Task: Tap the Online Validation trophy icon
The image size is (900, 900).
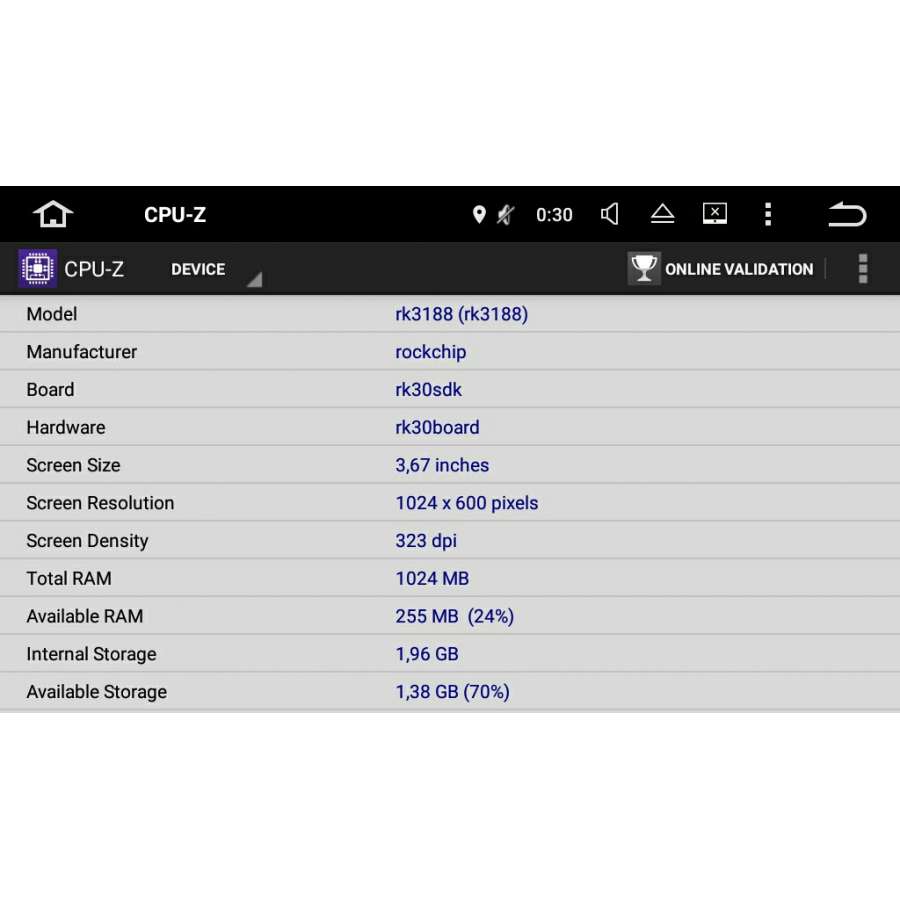Action: click(643, 268)
